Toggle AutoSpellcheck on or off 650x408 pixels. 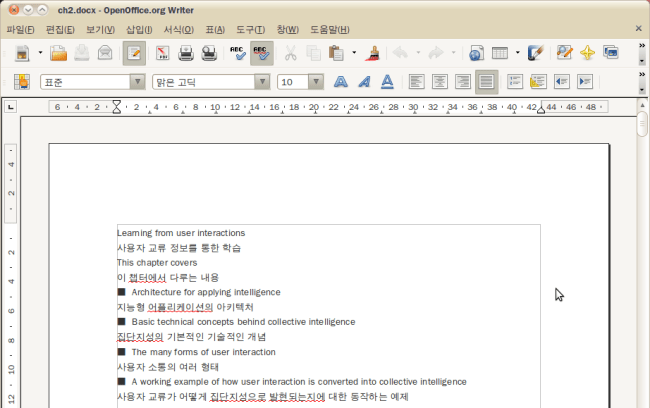(262, 53)
